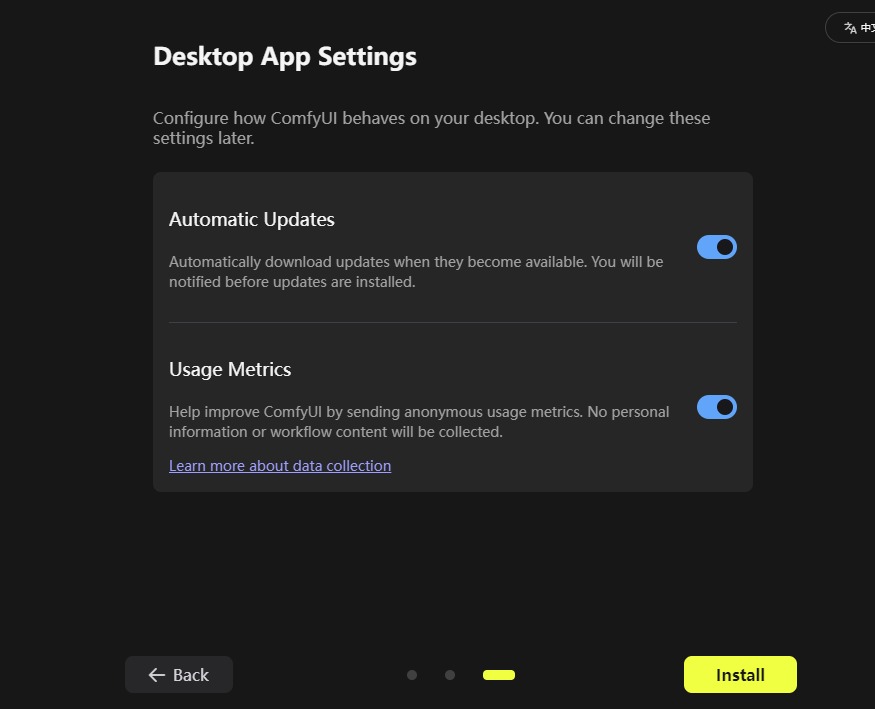This screenshot has width=875, height=709.
Task: Open the language selector at top right
Action: coord(852,27)
